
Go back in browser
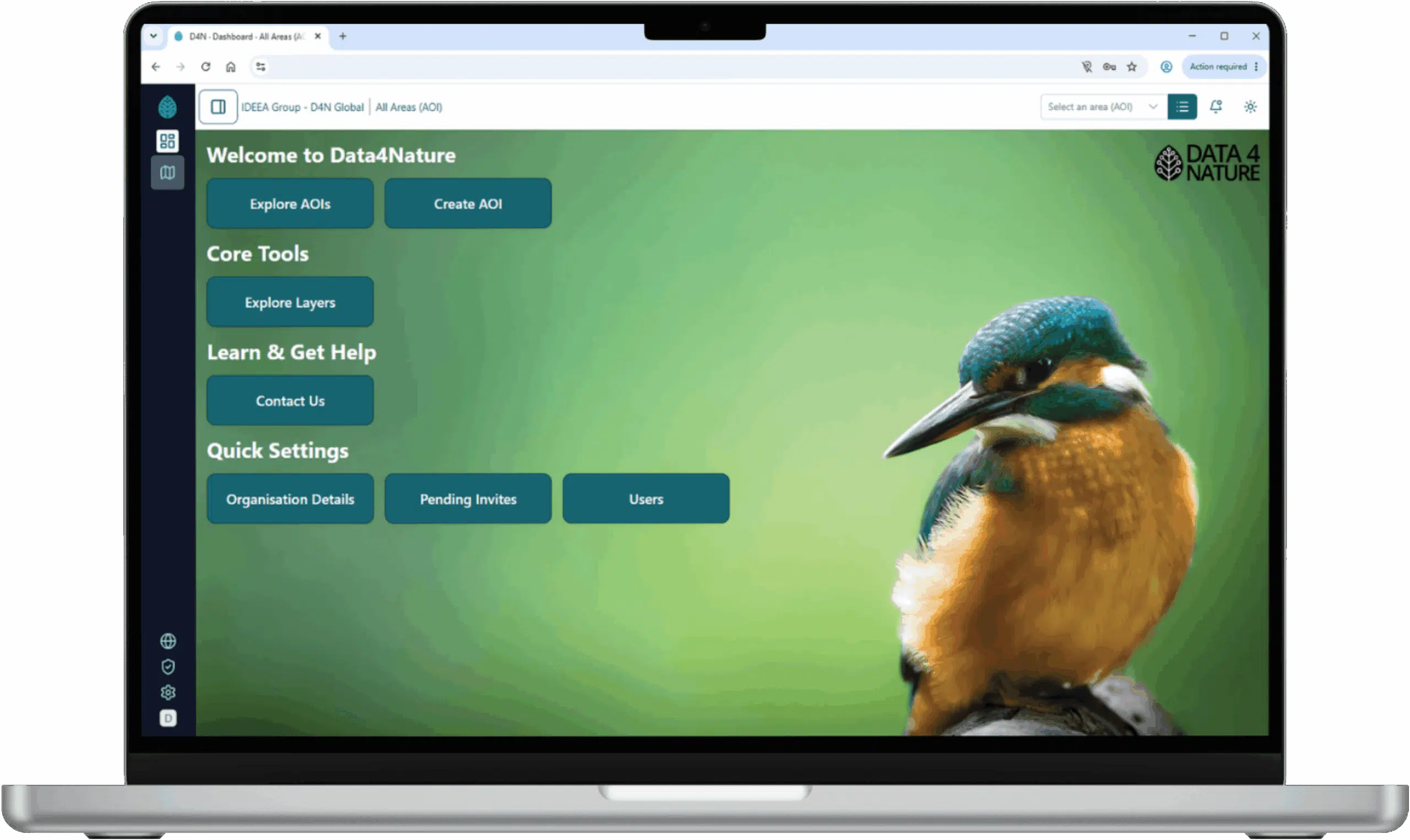156,67
